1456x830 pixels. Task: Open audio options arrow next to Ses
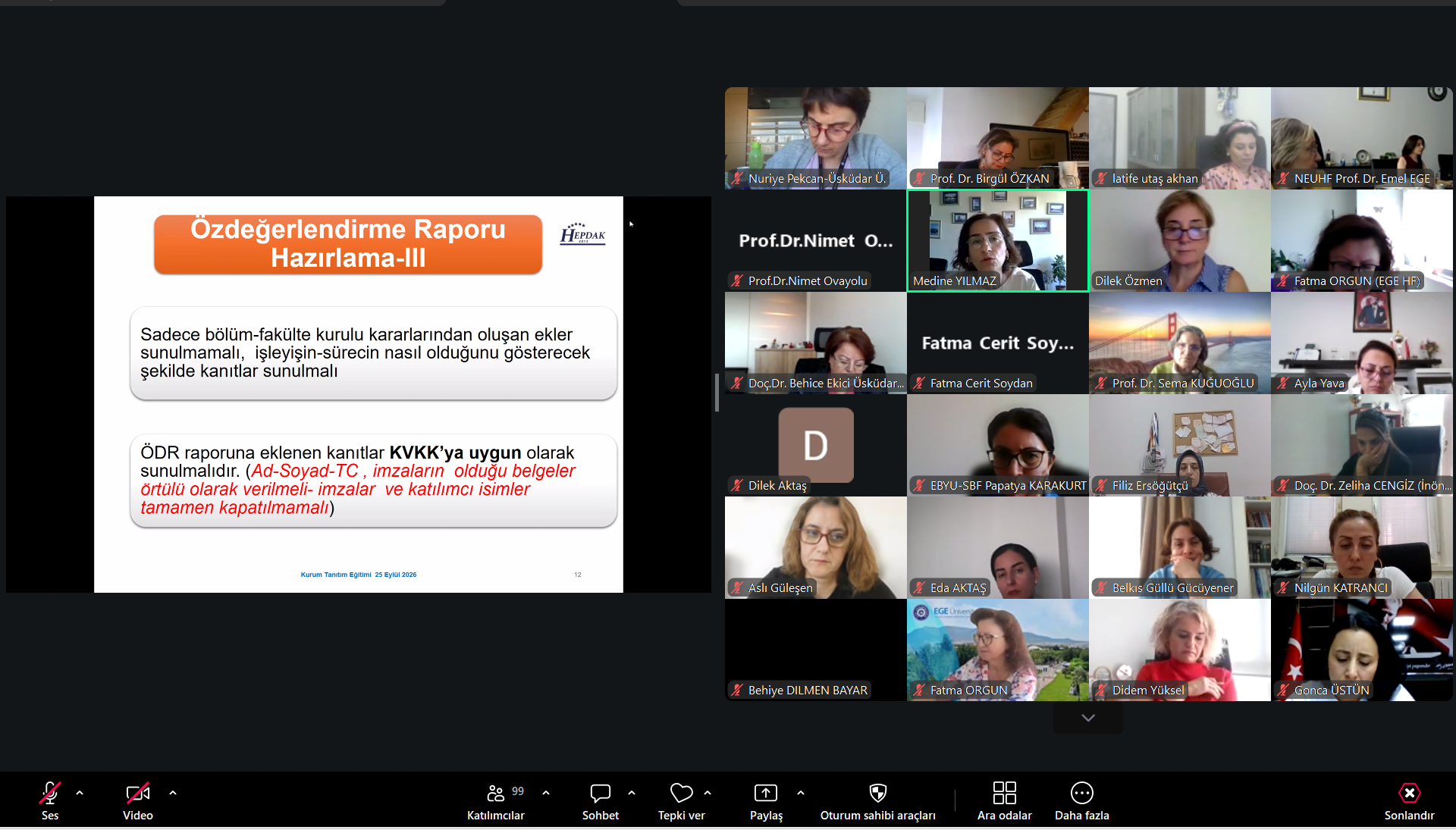pos(80,793)
